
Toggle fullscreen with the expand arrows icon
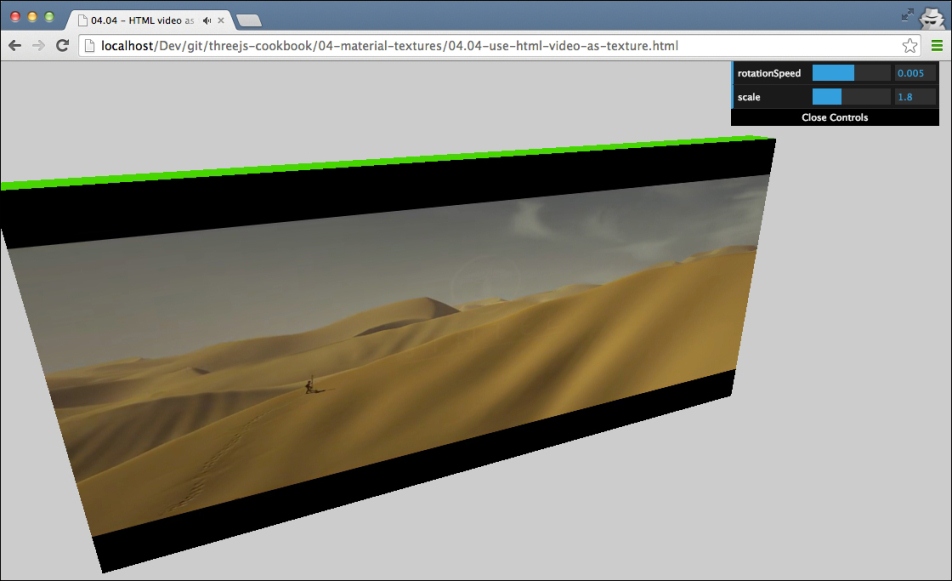[x=907, y=15]
